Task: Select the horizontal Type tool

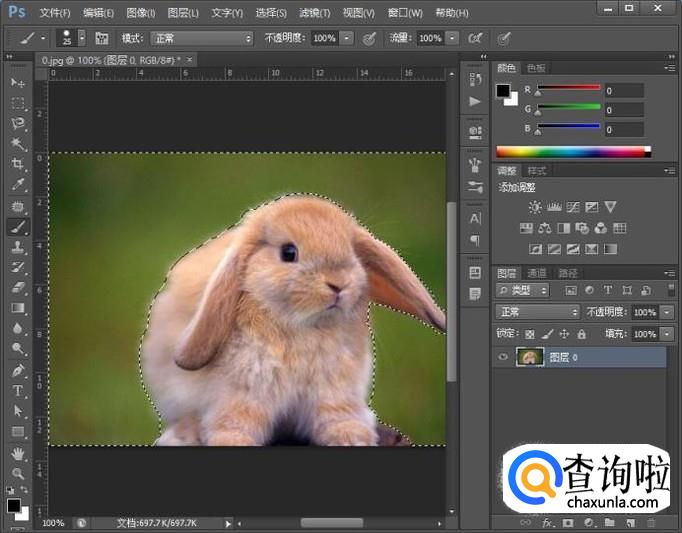Action: [x=17, y=390]
